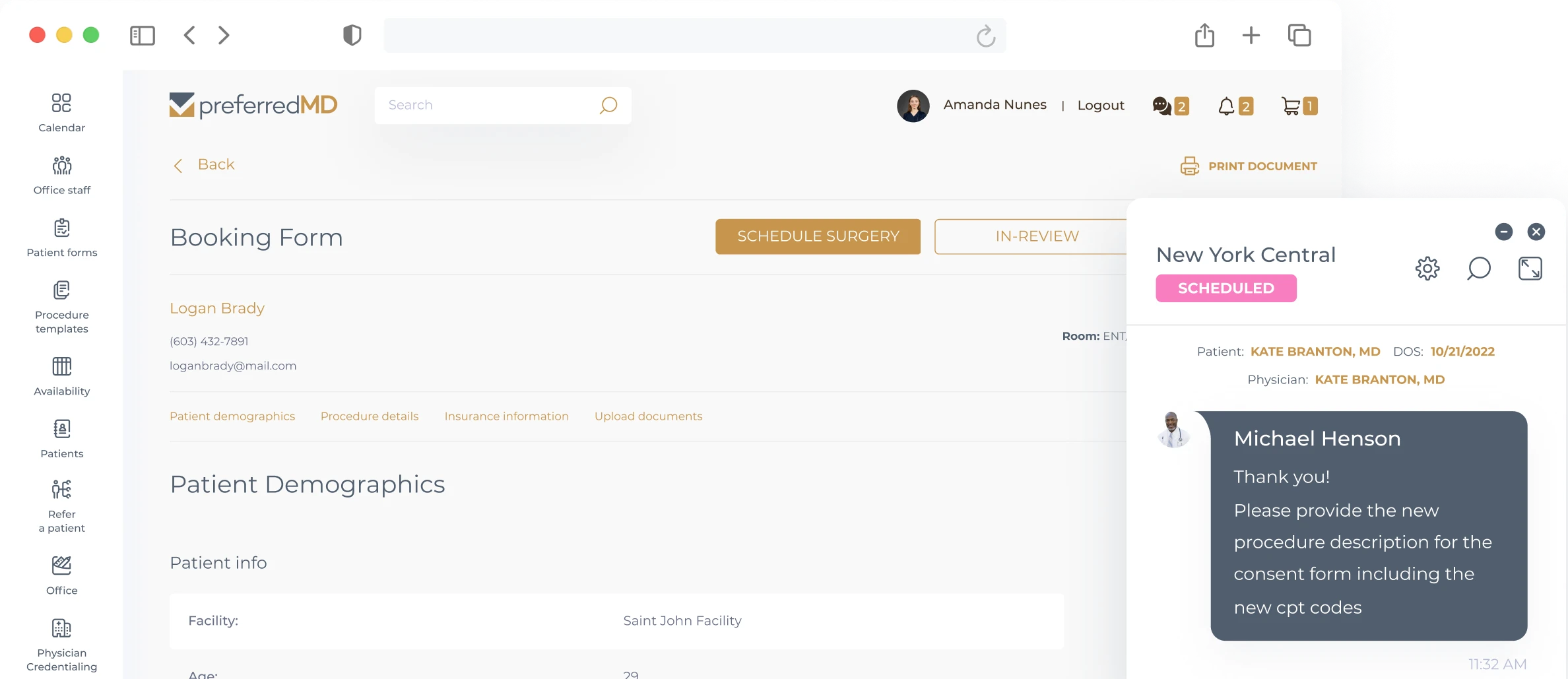Click the Search input field
The width and height of the screenshot is (1568, 679).
pyautogui.click(x=488, y=106)
